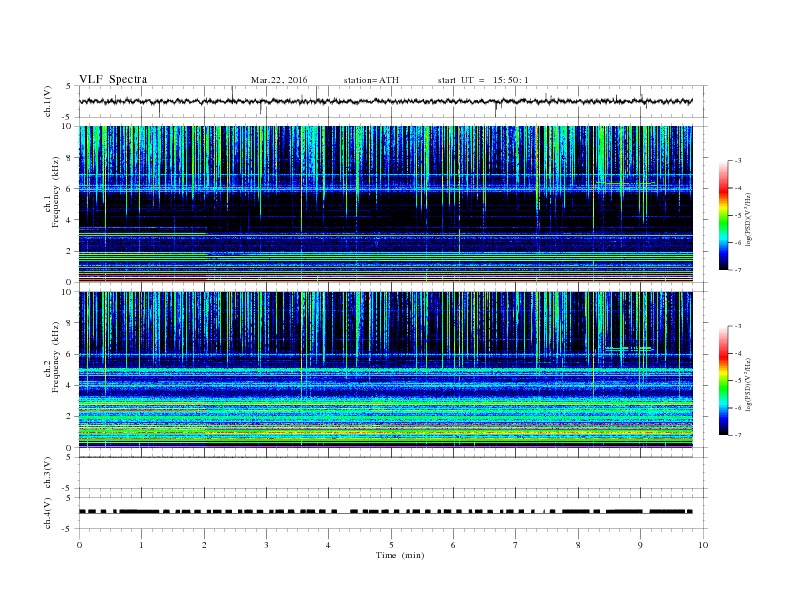Click the 'VLF Spectra' title text
This screenshot has width=792, height=612.
click(x=113, y=79)
